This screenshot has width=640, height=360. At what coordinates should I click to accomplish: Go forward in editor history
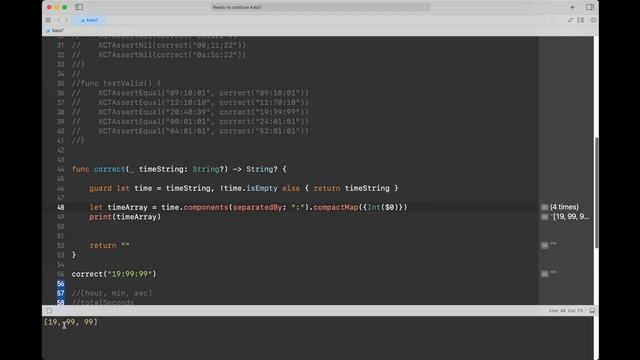(67, 20)
